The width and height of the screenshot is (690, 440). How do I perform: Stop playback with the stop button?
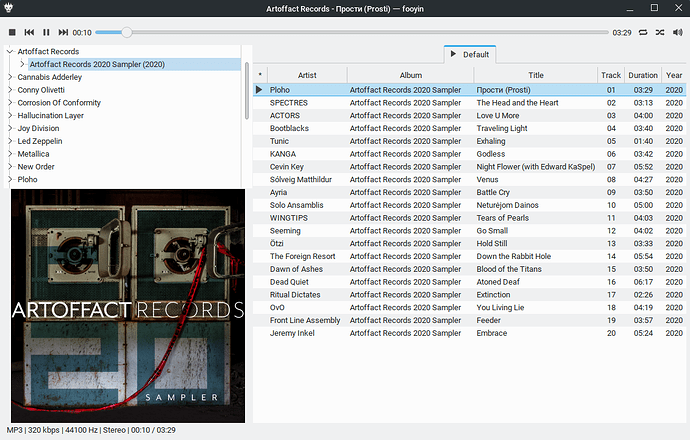tap(12, 33)
